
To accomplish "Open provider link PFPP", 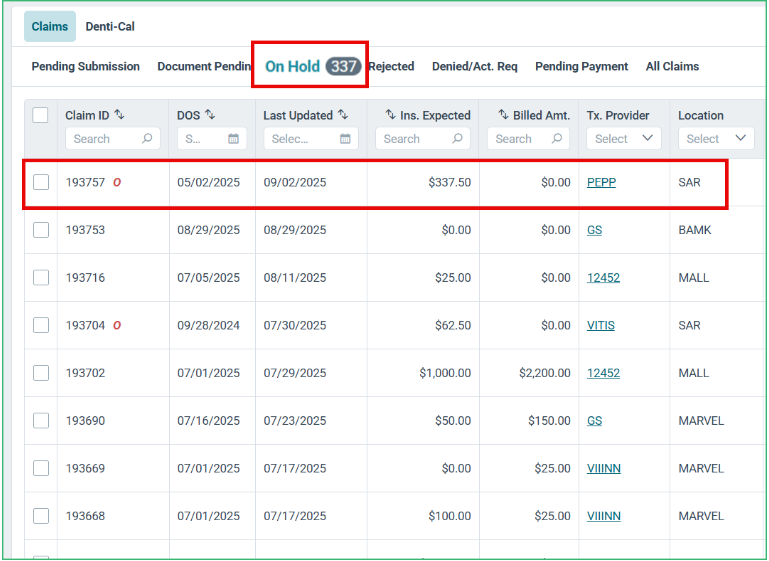I will (x=601, y=182).
